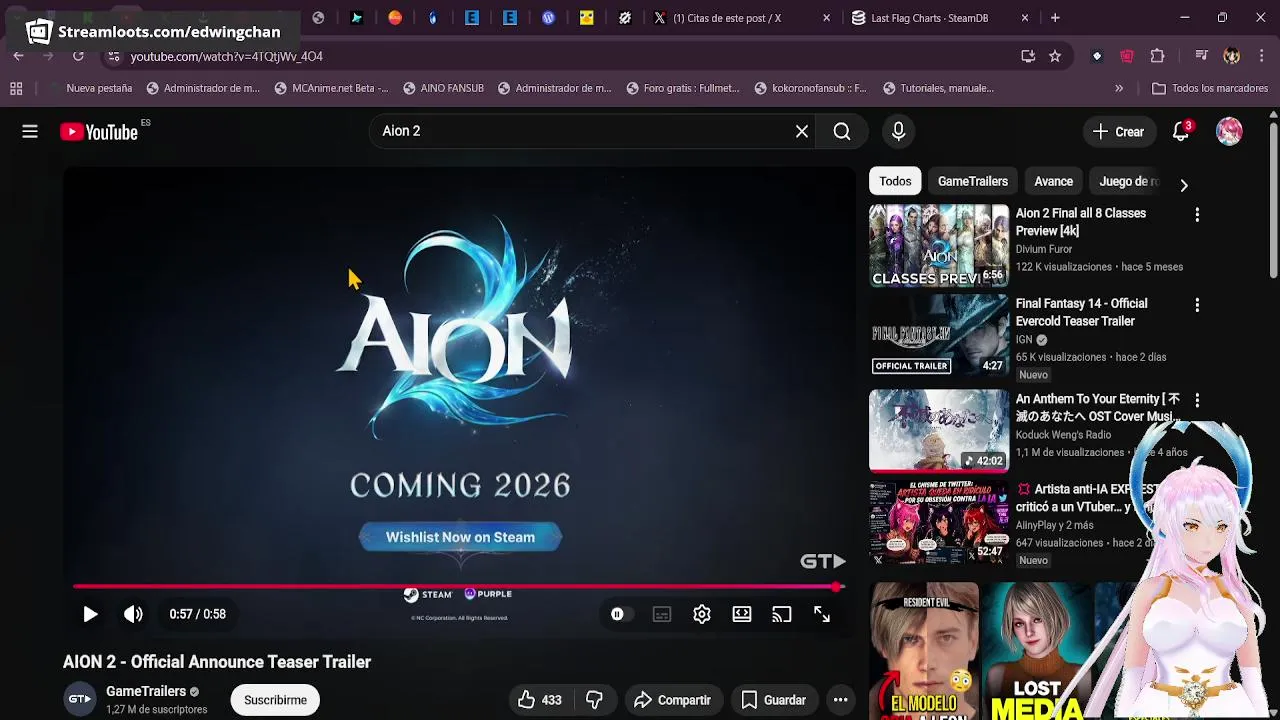Start voice search with the microphone
This screenshot has height=720, width=1280.
tap(898, 131)
